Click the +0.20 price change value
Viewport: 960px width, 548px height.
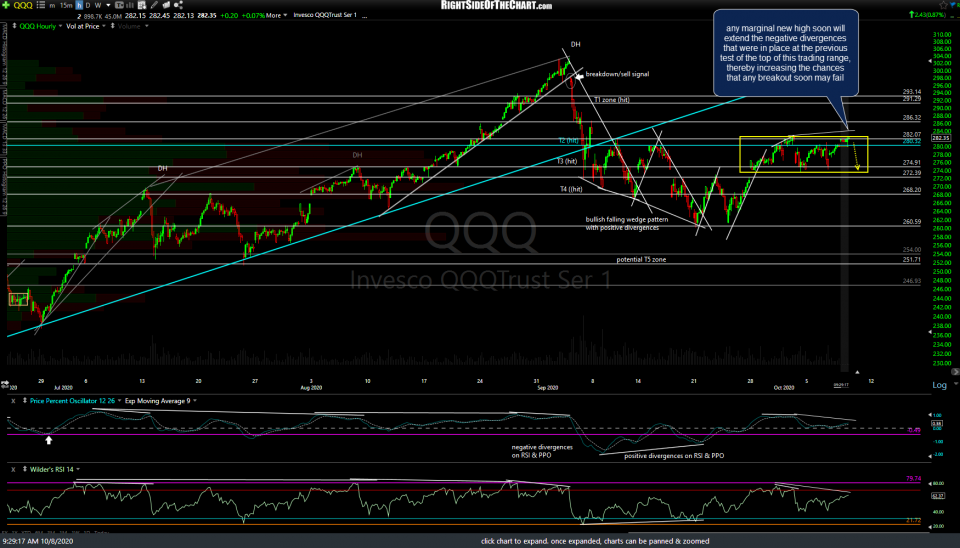pos(229,15)
